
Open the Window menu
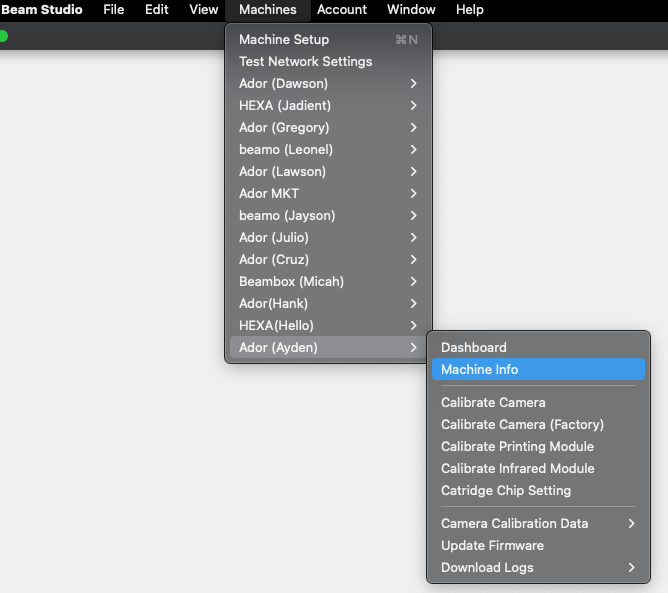click(x=411, y=9)
